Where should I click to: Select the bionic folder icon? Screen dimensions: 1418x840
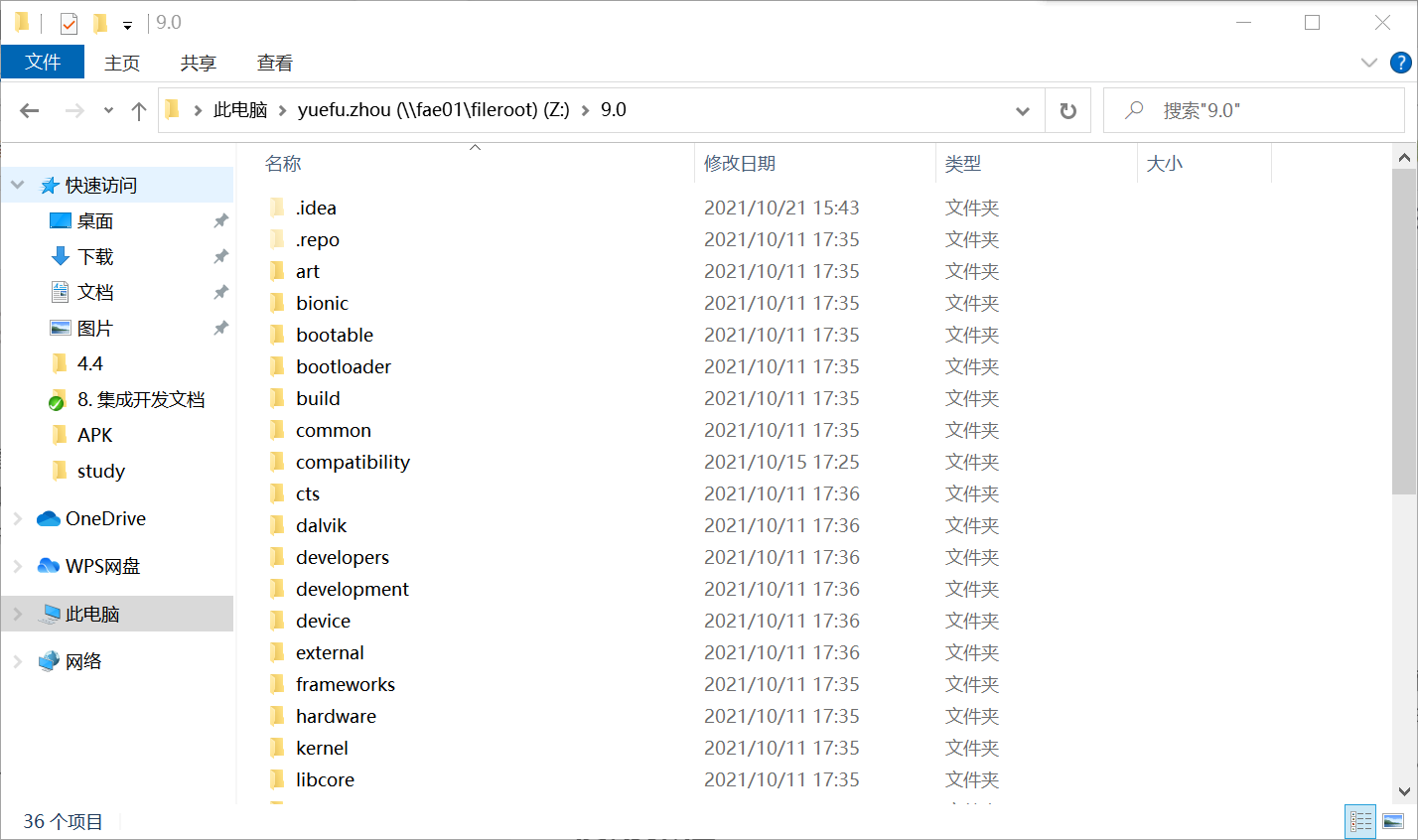pyautogui.click(x=277, y=303)
